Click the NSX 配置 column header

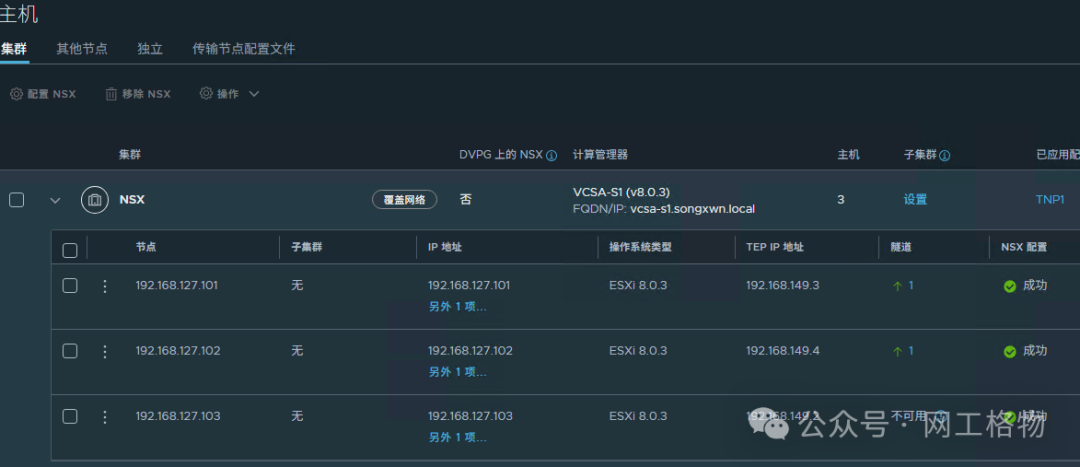click(x=1024, y=247)
